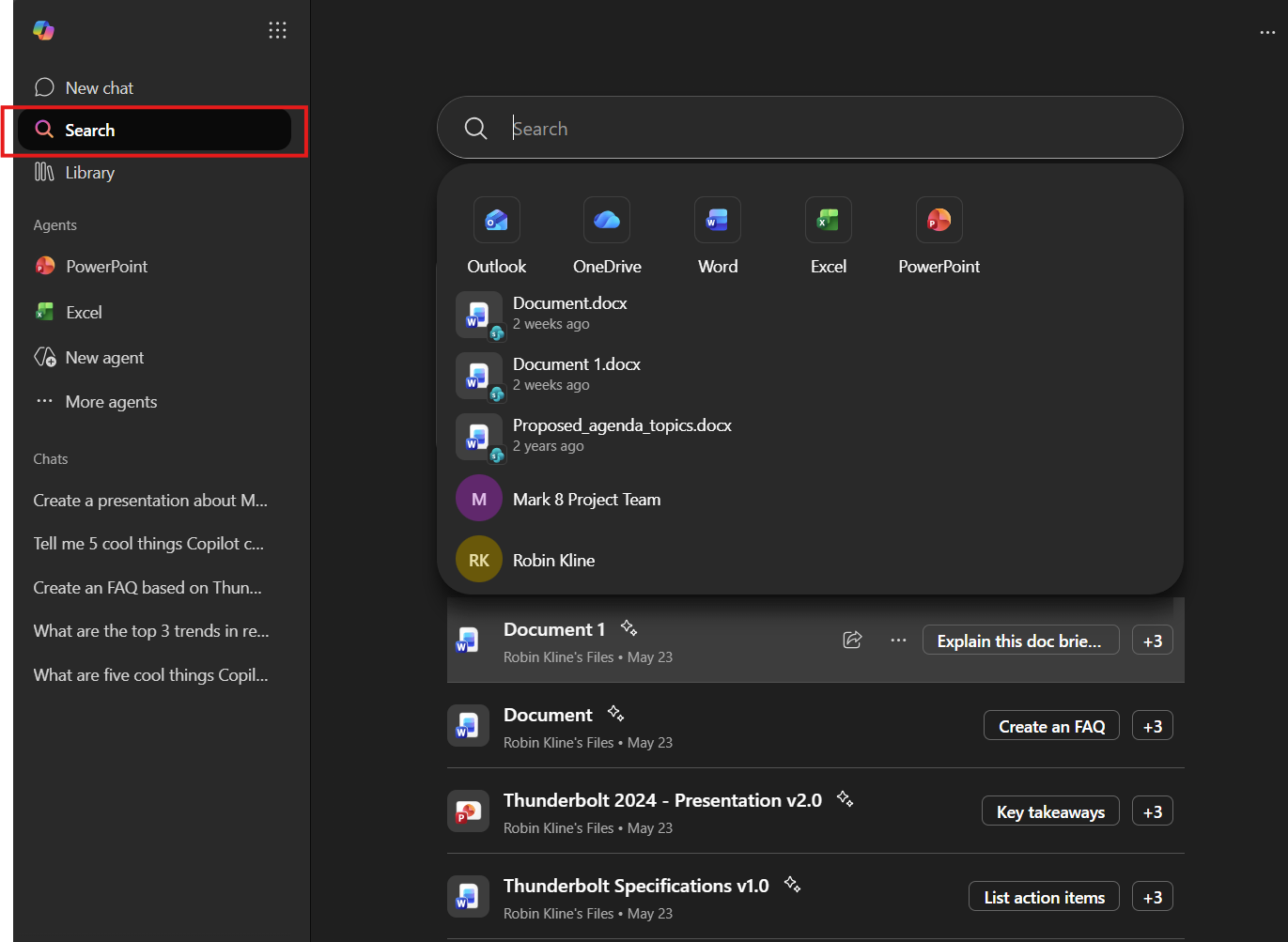This screenshot has width=1288, height=942.
Task: Share Document 1 using share icon
Action: point(852,640)
